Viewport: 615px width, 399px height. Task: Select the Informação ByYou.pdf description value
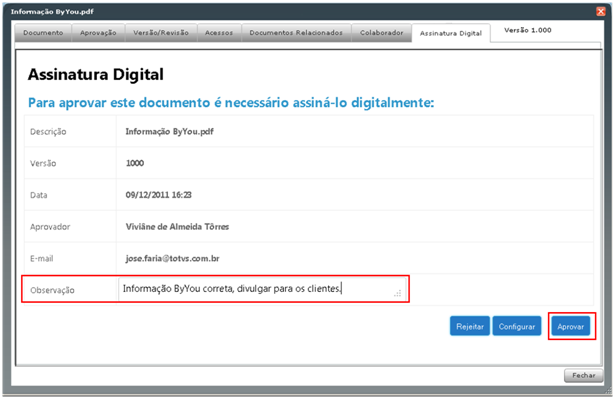[169, 131]
